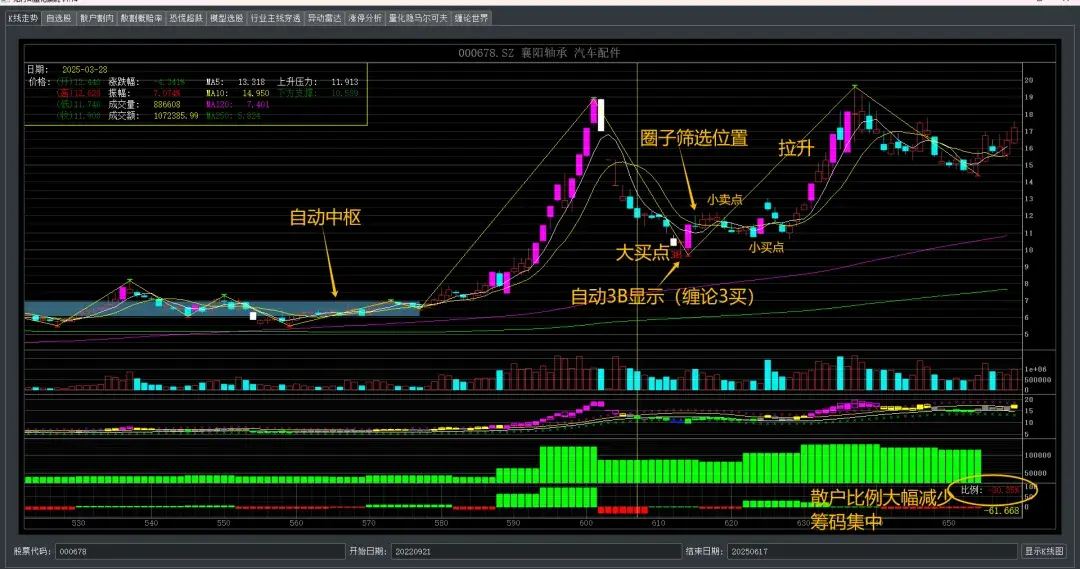Select the 异动雷达 tab
Image resolution: width=1080 pixels, height=569 pixels.
pyautogui.click(x=324, y=18)
